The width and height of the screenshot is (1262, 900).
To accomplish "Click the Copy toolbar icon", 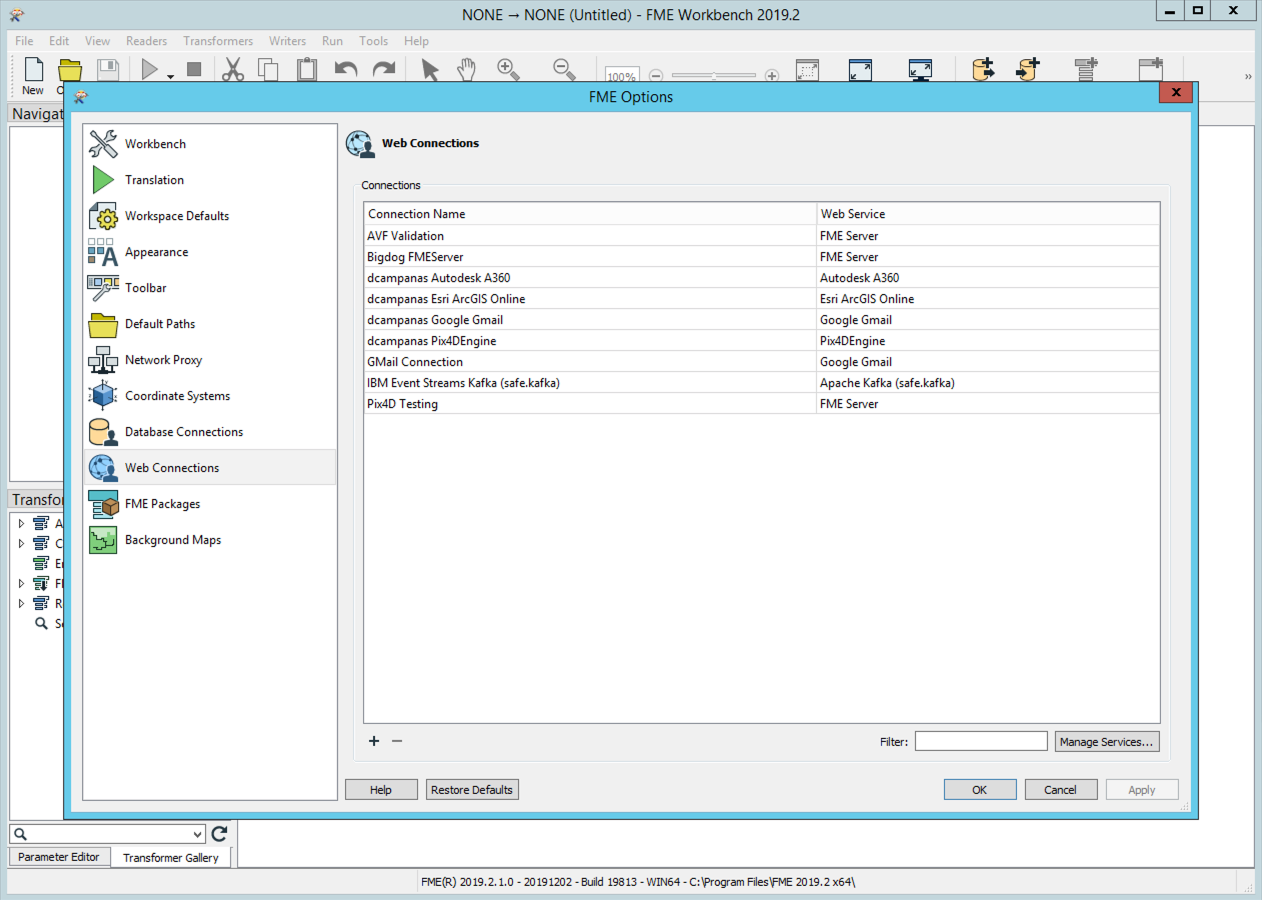I will 268,70.
